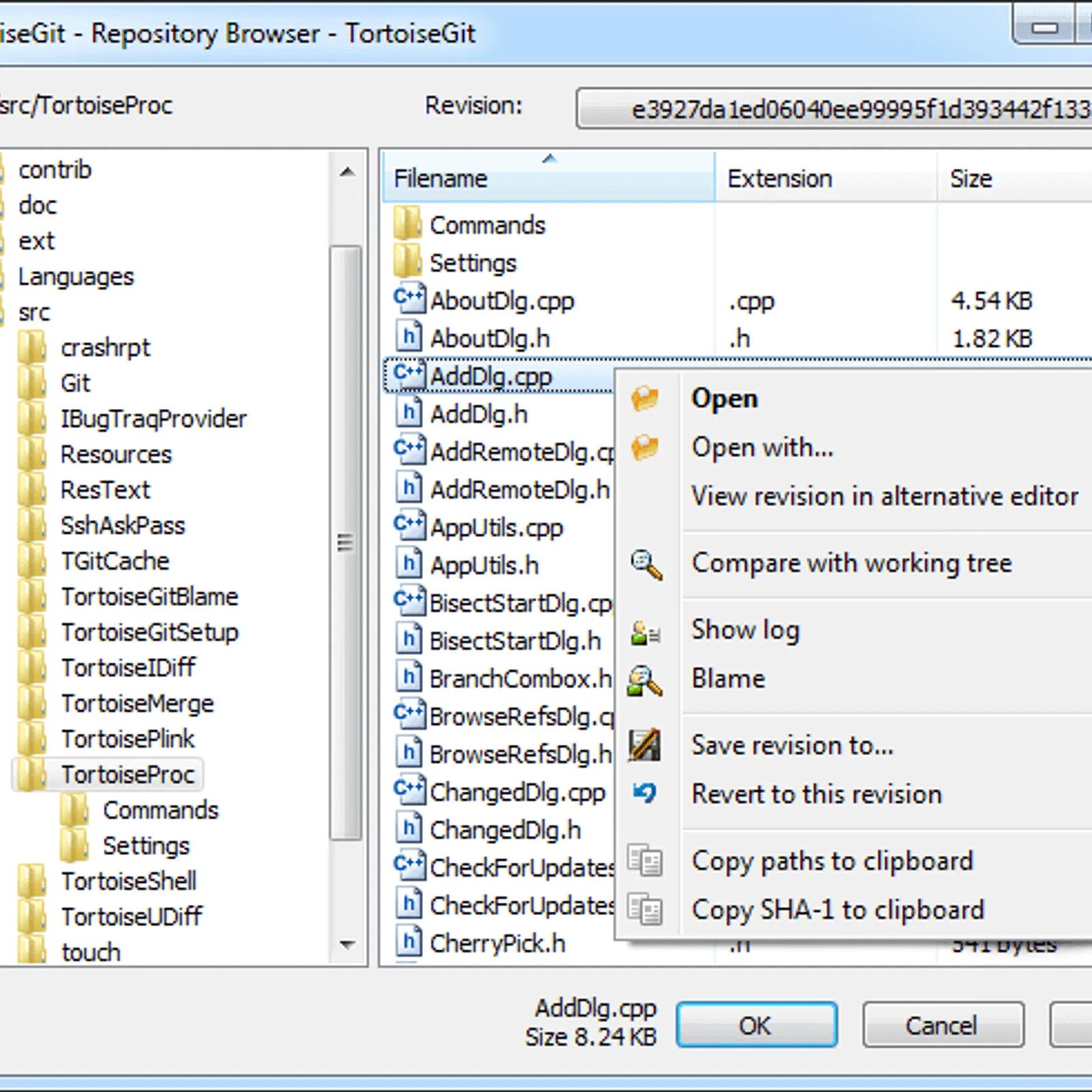Image resolution: width=1092 pixels, height=1092 pixels.
Task: Click the Compare with working tree magnifier icon
Action: point(646,564)
